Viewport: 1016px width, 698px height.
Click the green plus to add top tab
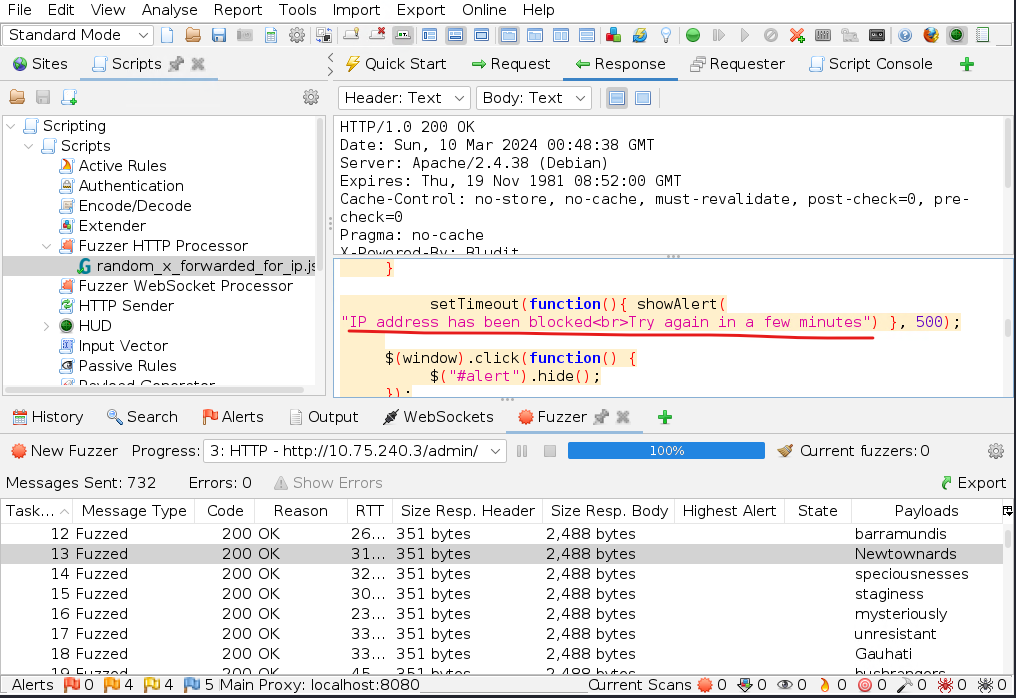[966, 64]
